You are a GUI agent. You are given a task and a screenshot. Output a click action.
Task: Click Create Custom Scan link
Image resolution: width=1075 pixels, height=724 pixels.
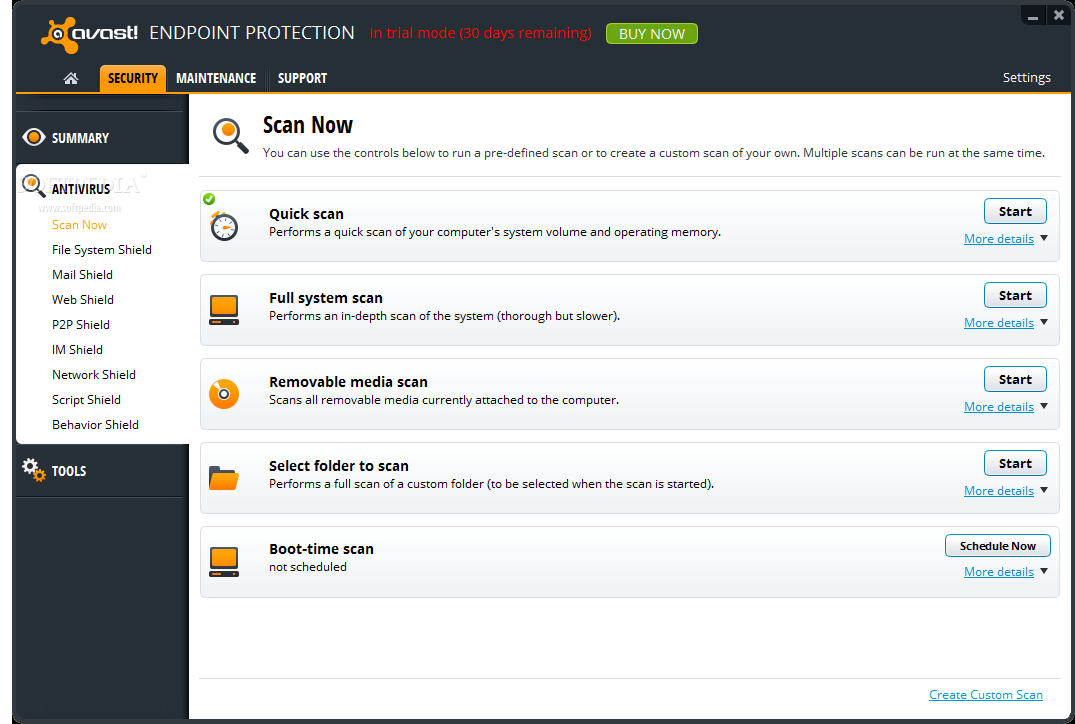[985, 695]
